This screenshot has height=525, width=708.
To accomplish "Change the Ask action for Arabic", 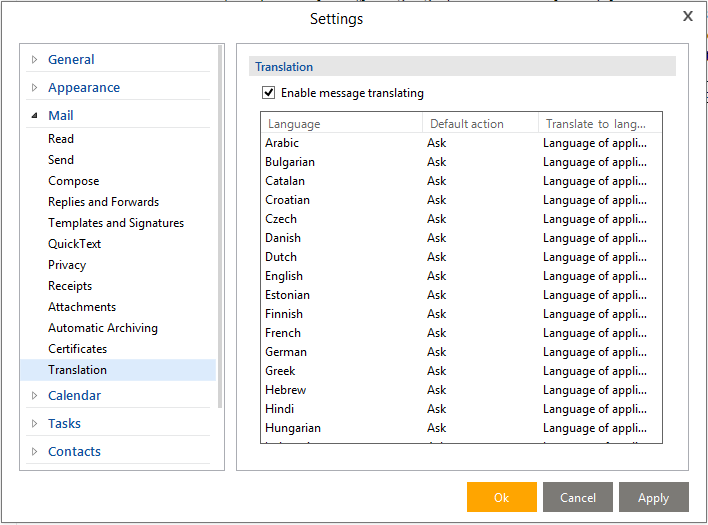I will coord(437,143).
